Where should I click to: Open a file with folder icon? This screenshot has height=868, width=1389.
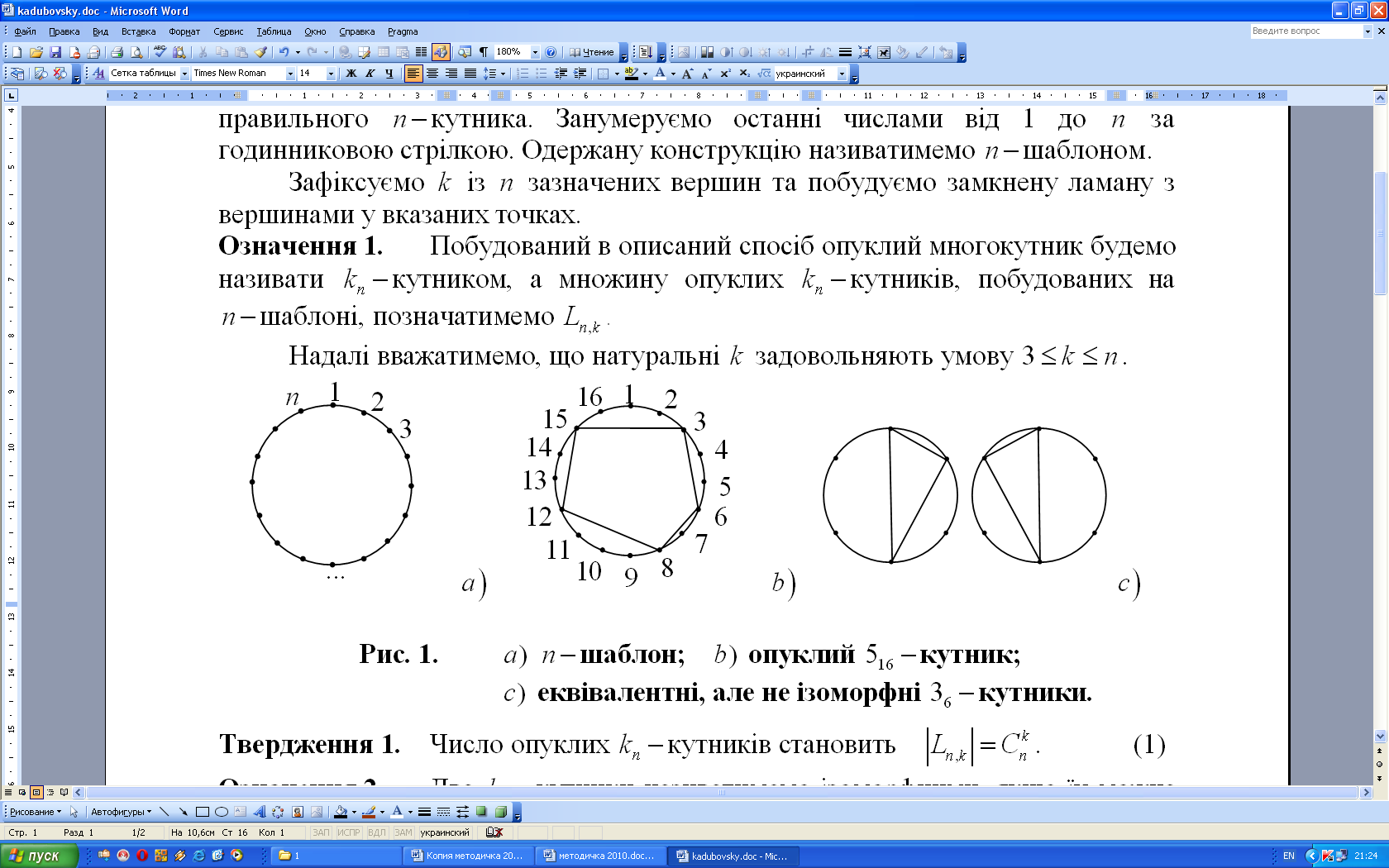tap(36, 52)
